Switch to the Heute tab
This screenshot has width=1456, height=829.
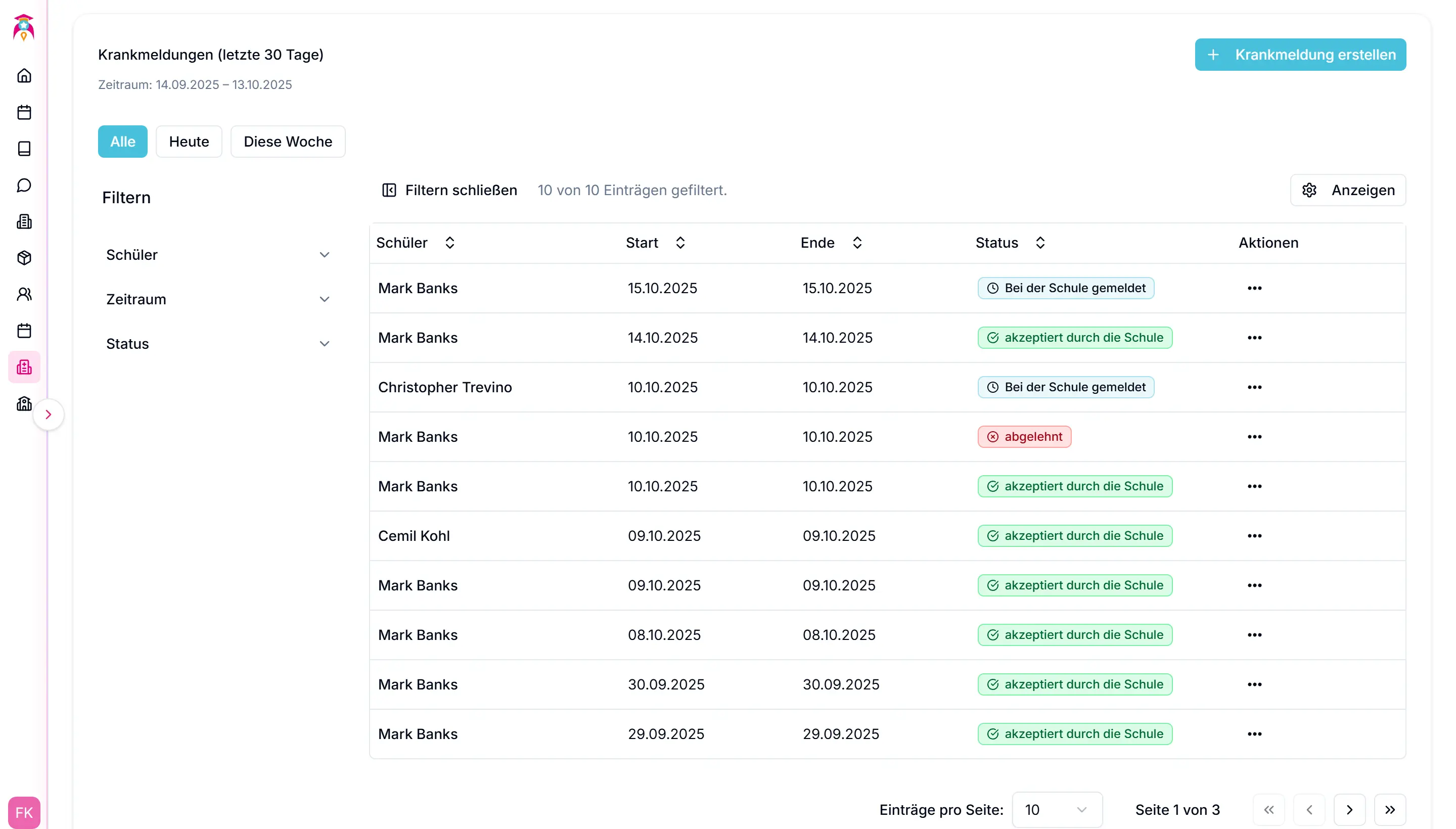(x=189, y=142)
